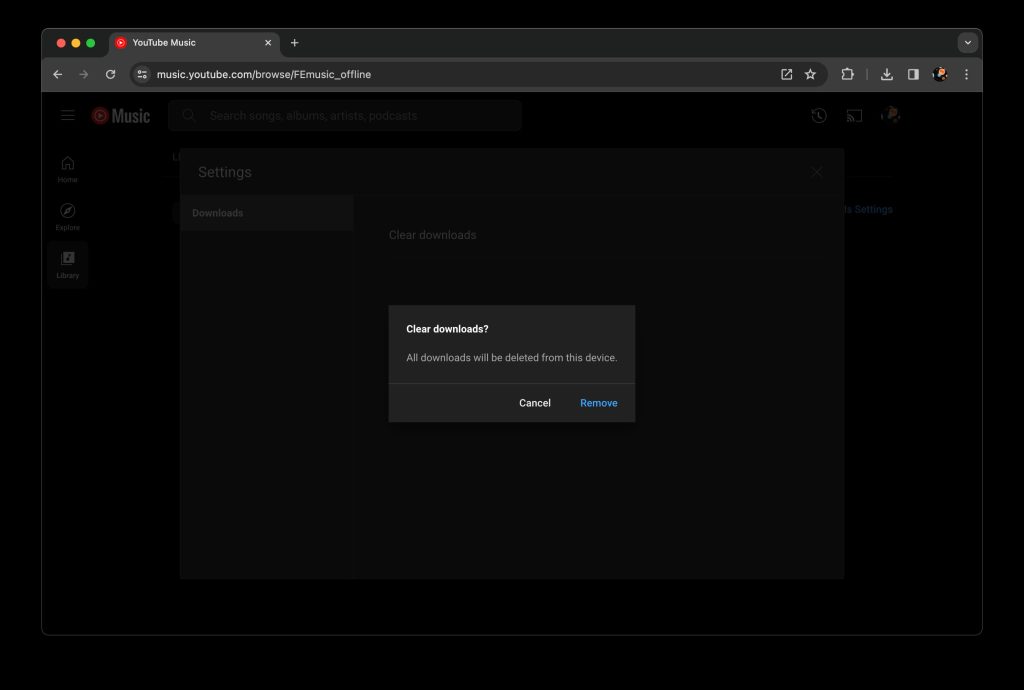1024x690 pixels.
Task: Select the Downloads settings tab
Action: coord(266,213)
